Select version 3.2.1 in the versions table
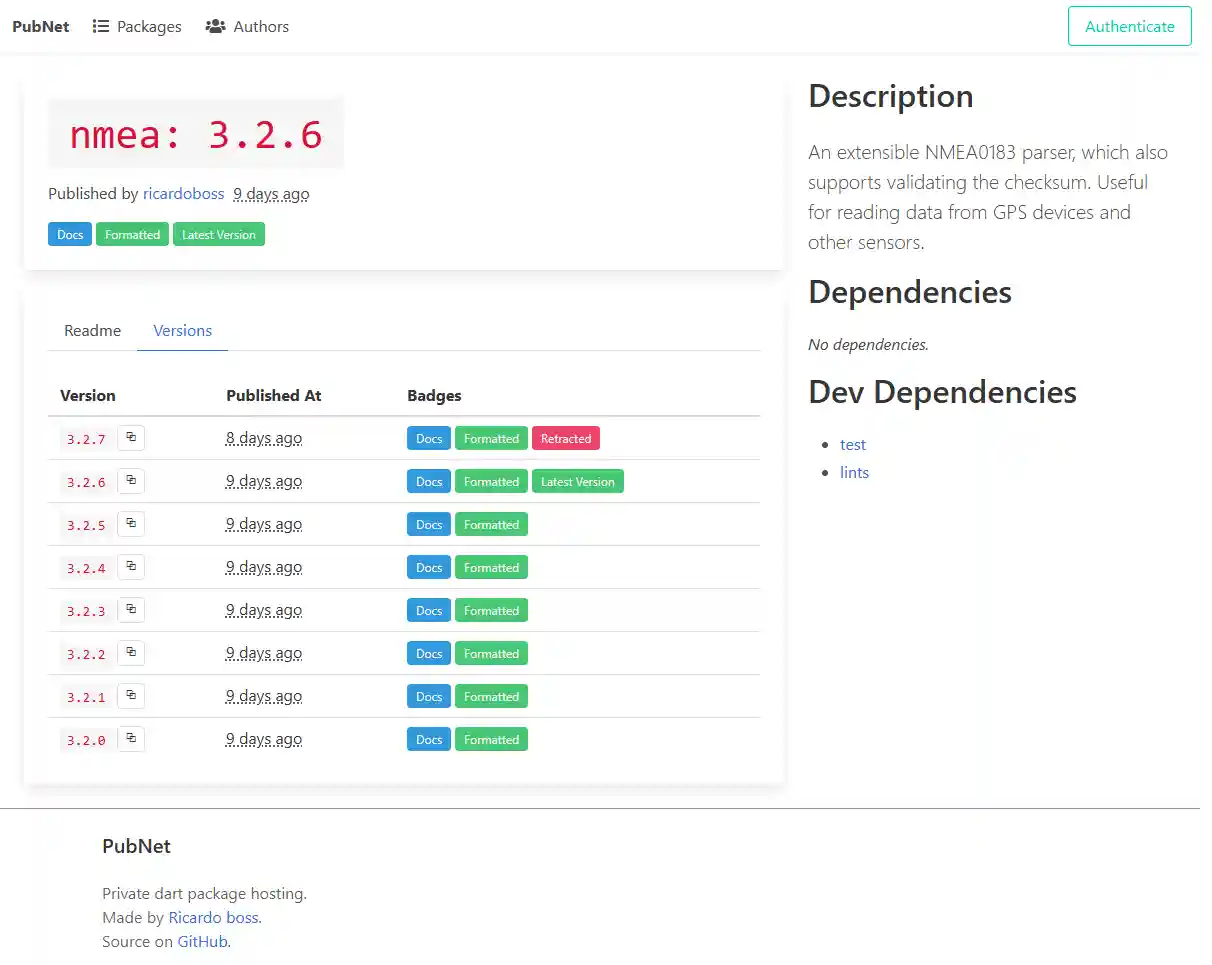This screenshot has width=1212, height=965. [x=86, y=695]
